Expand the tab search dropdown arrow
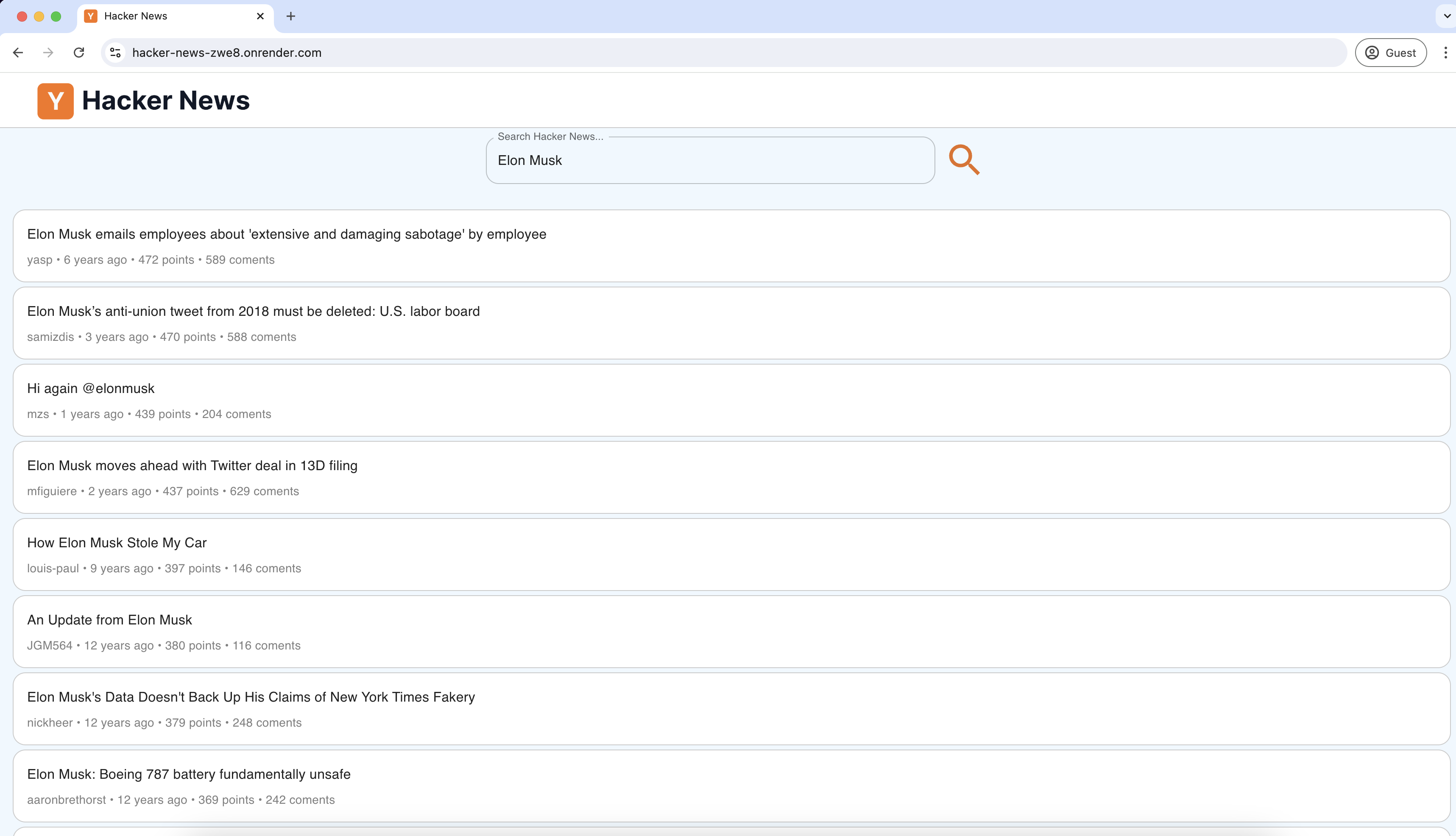Screen dimensions: 1456x836 tap(1447, 16)
